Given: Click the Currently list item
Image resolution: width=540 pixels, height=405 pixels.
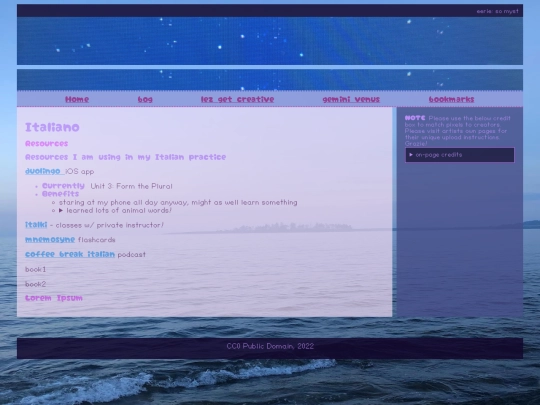Looking at the screenshot, I should 63,186.
